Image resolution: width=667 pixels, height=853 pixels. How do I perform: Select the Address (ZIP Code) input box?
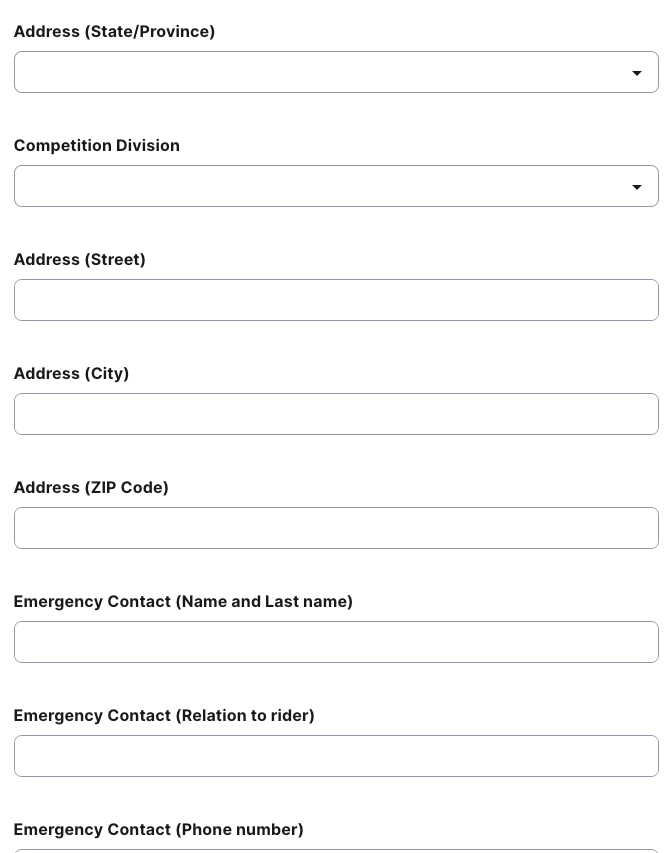tap(336, 528)
